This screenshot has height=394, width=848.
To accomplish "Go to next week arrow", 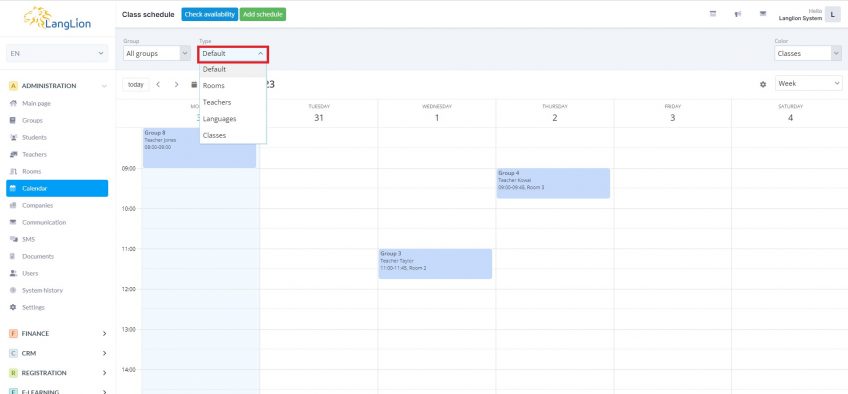I will [x=176, y=84].
